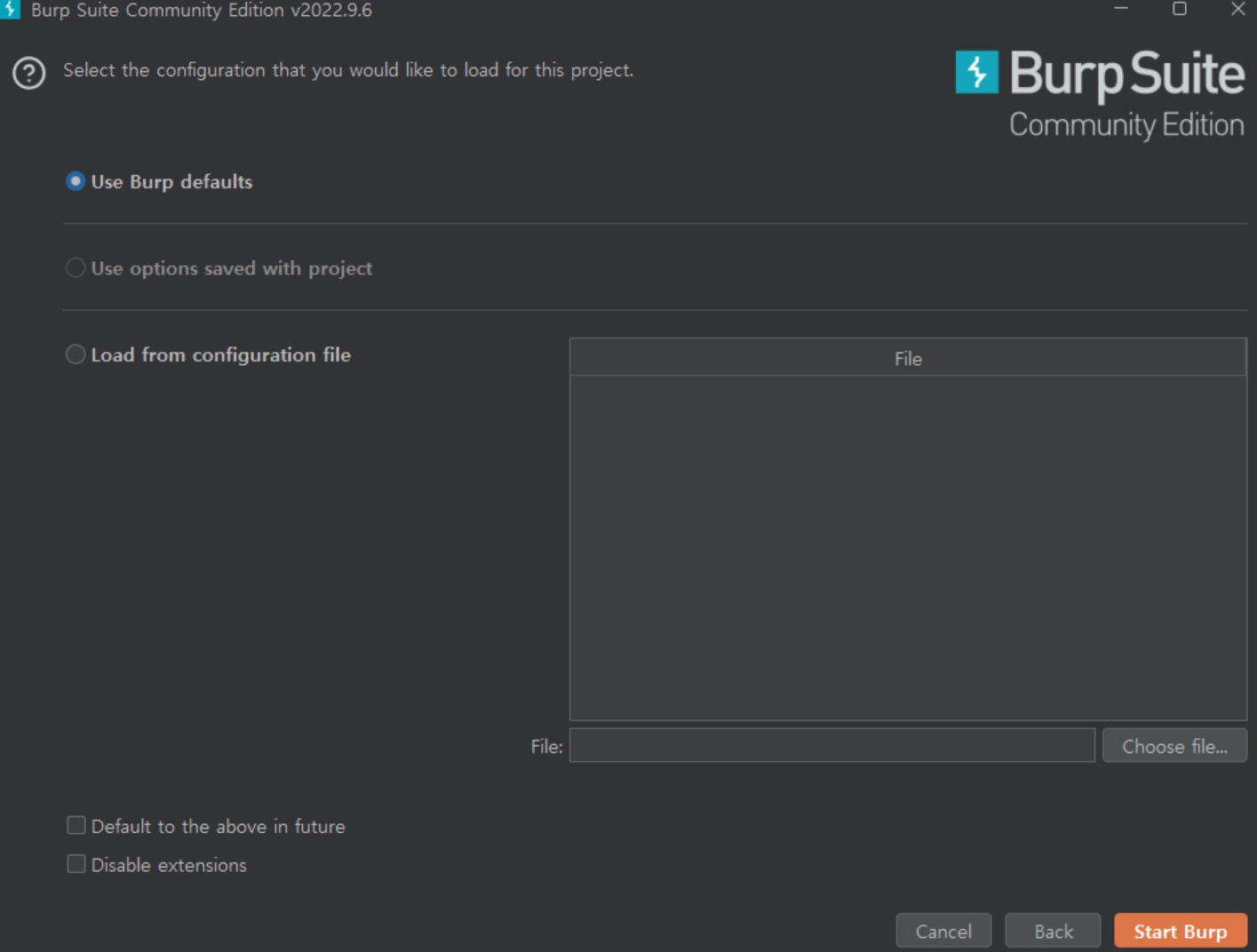Go back with the Back button

pyautogui.click(x=1053, y=931)
